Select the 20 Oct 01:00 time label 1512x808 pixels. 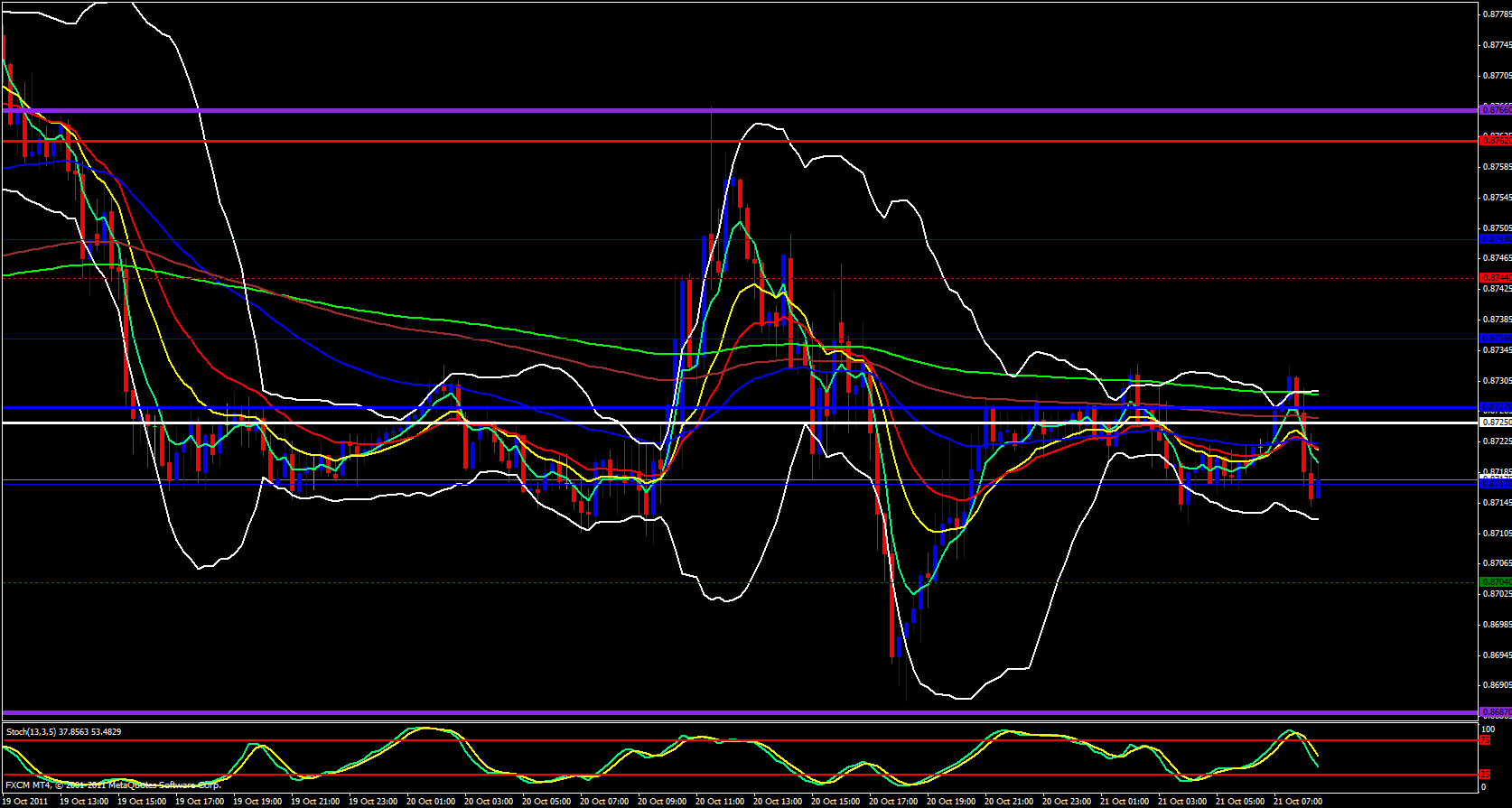(x=431, y=801)
